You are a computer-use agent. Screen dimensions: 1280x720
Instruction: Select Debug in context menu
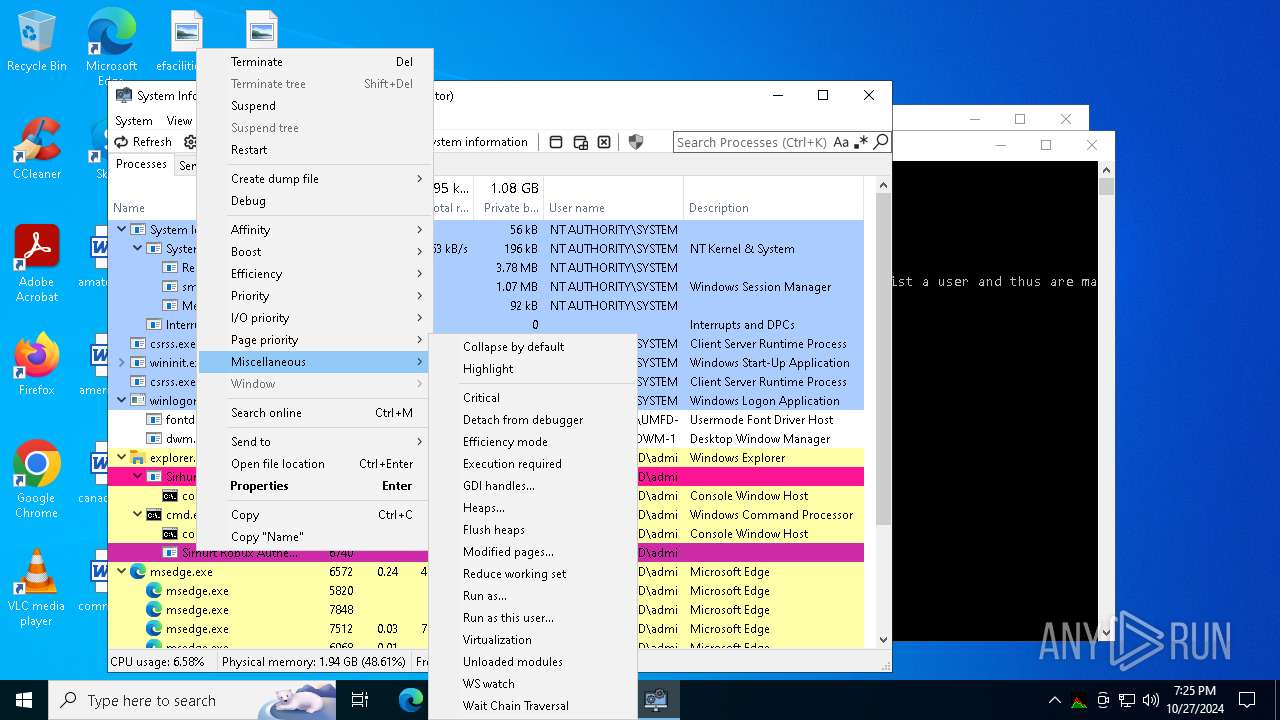point(316,201)
